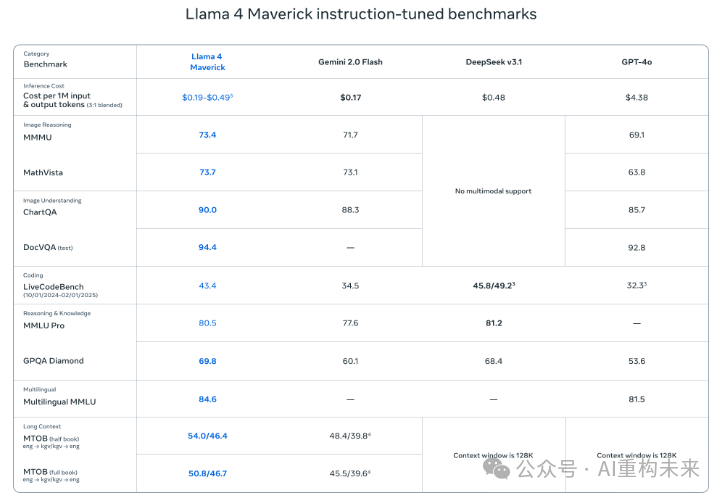Viewport: 723px width, 498px height.
Task: Select the "34.5" LiveCodeBench score
Action: pyautogui.click(x=350, y=285)
